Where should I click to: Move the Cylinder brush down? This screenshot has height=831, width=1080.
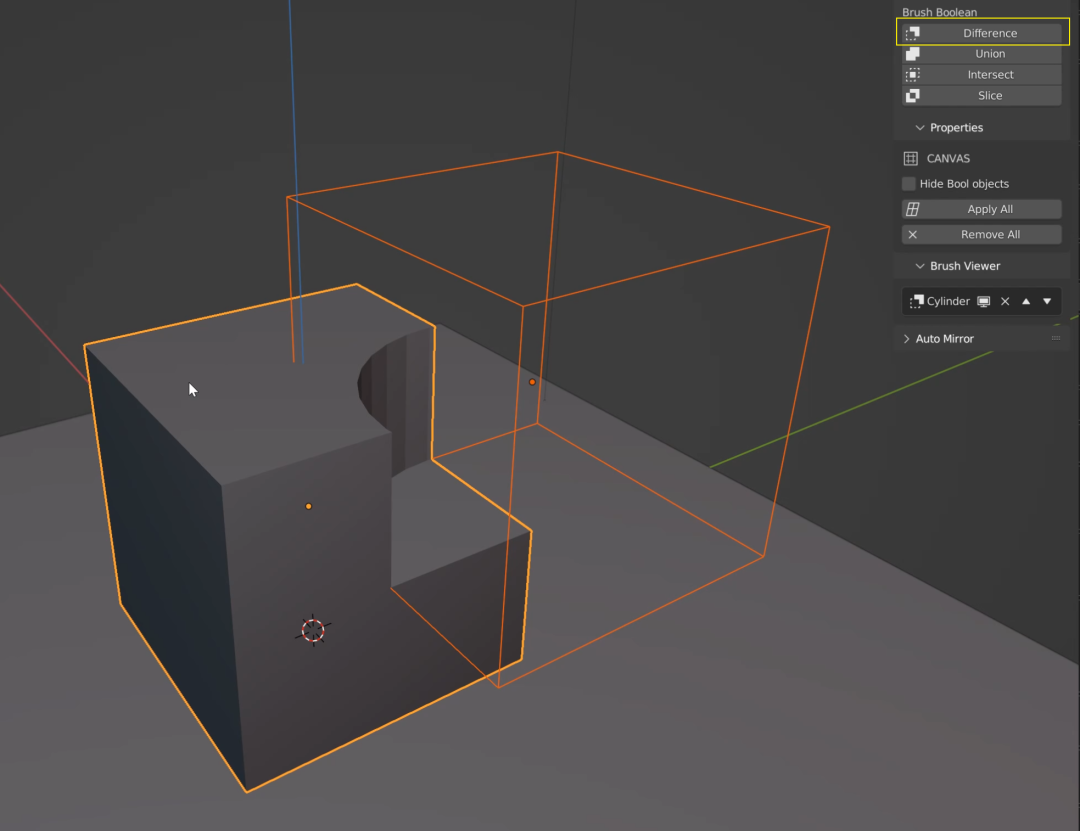tap(1047, 301)
